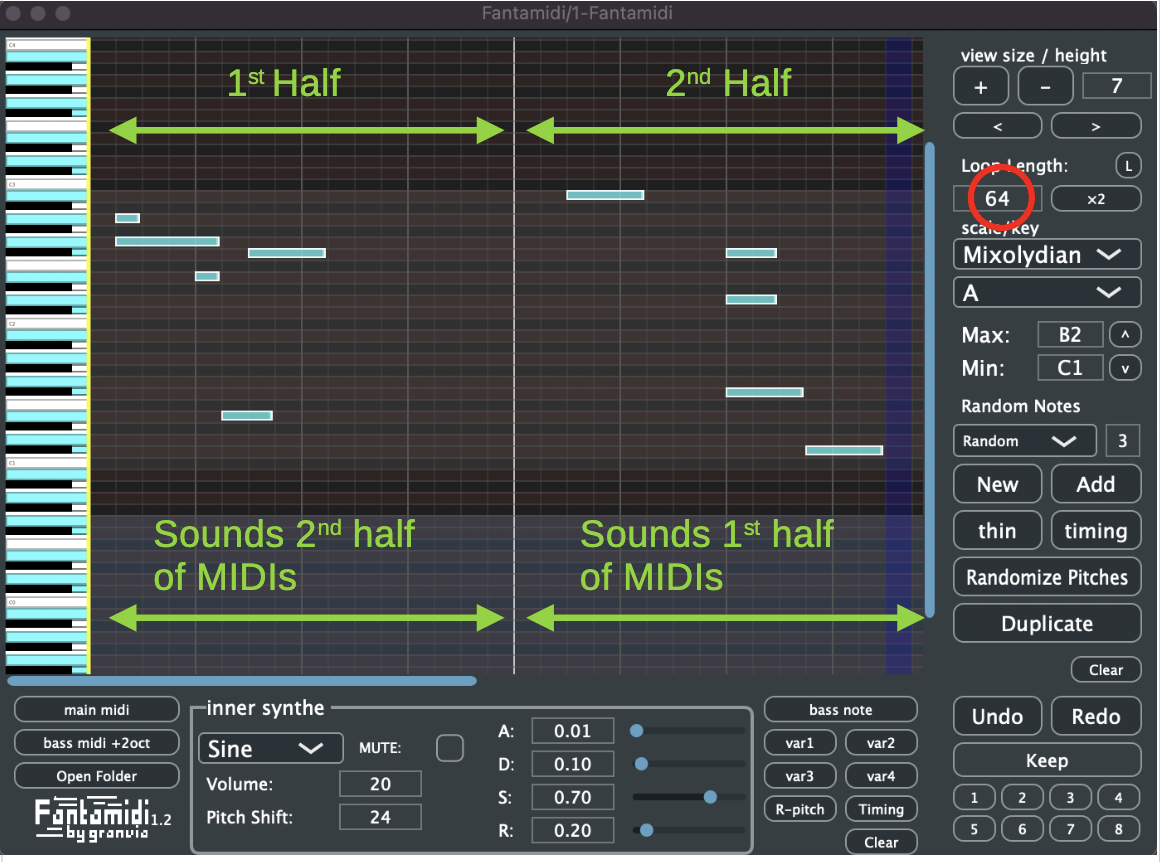This screenshot has height=862, width=1160.
Task: Decrease view size with minus button
Action: (x=1045, y=87)
